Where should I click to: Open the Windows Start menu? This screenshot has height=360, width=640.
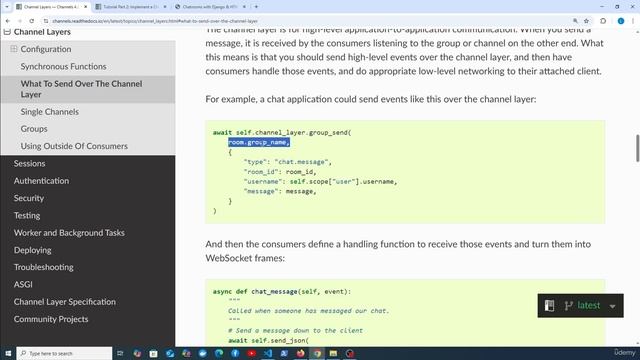[x=8, y=353]
